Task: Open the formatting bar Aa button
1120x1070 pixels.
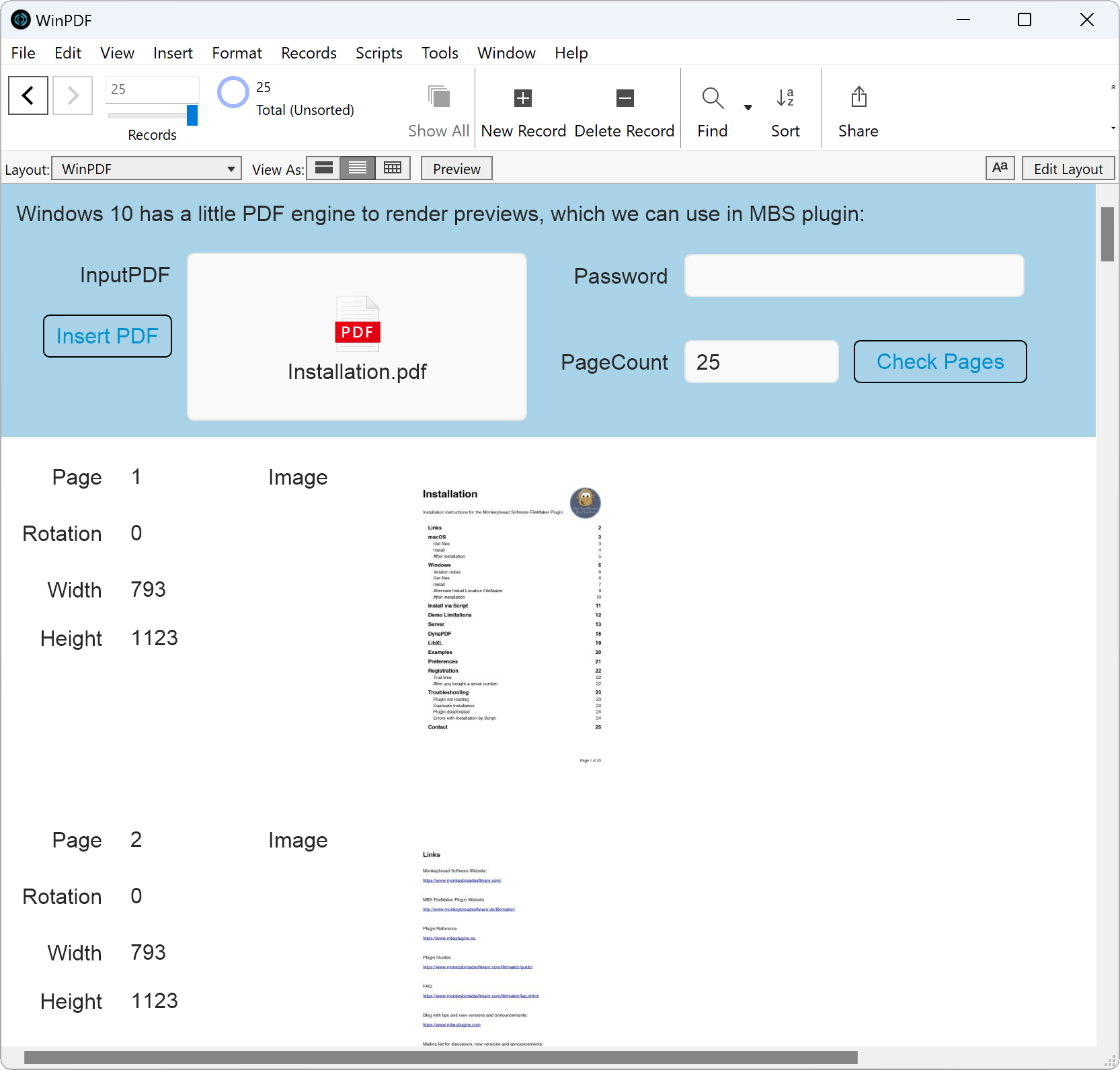Action: pyautogui.click(x=1000, y=168)
